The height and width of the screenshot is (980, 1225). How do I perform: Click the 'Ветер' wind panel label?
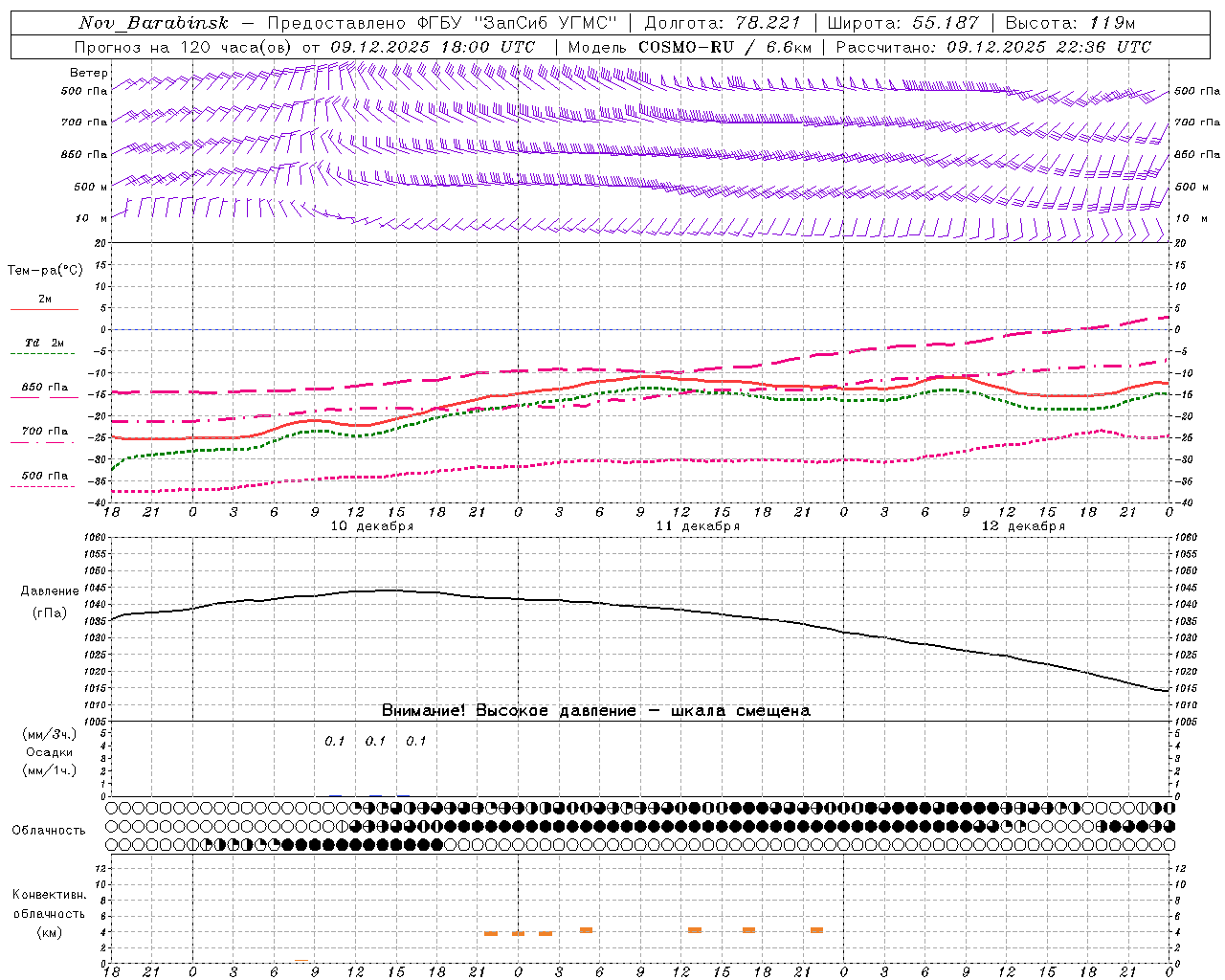click(89, 73)
